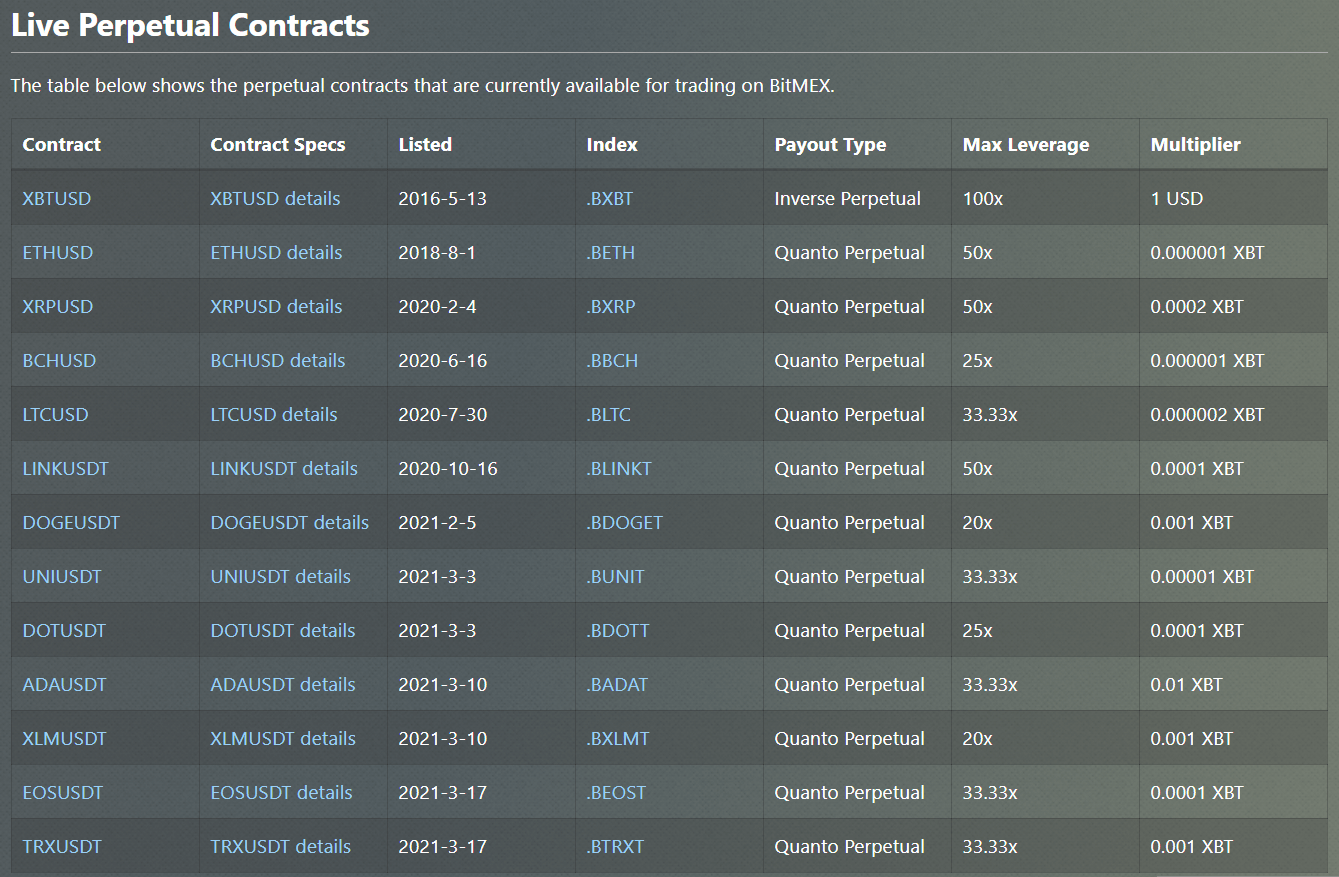View UNIUSDT details link

(x=280, y=576)
